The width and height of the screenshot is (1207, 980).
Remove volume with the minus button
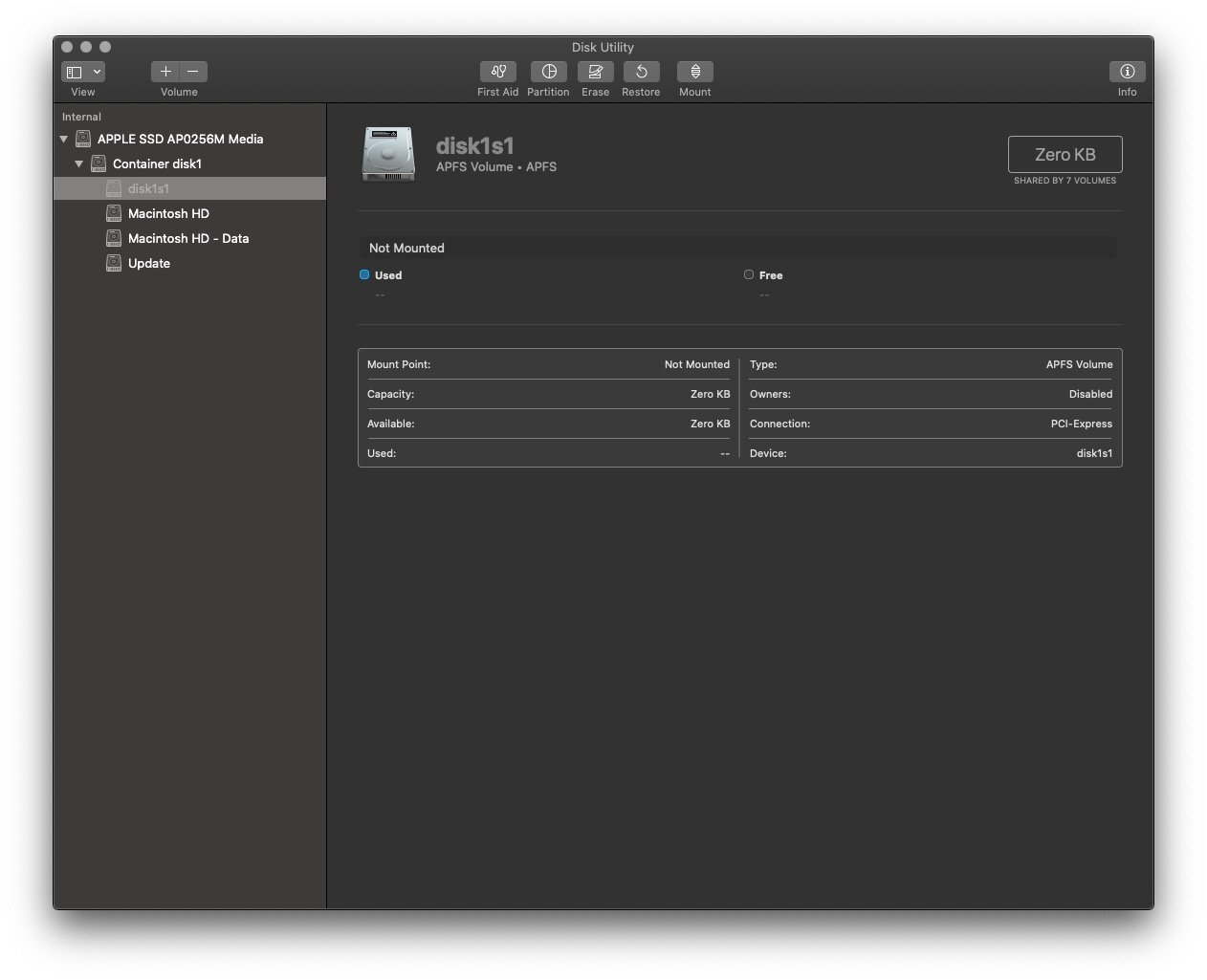[x=193, y=72]
